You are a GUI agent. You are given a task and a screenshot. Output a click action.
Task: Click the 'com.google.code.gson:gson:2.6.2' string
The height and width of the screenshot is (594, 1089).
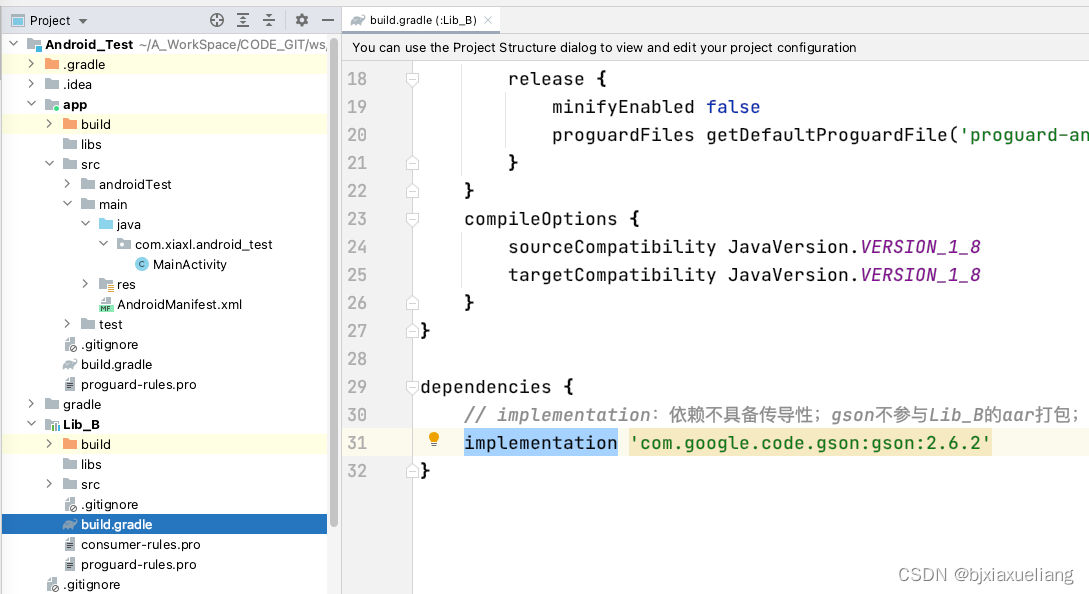pyautogui.click(x=810, y=443)
